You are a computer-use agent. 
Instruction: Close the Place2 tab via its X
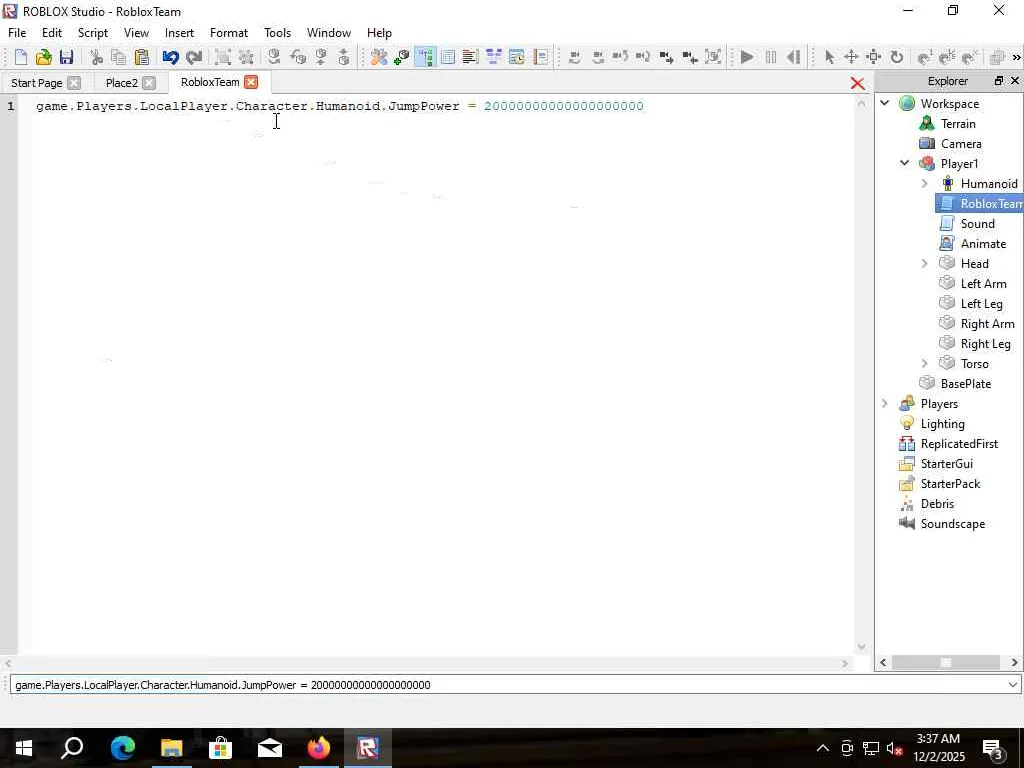(149, 82)
